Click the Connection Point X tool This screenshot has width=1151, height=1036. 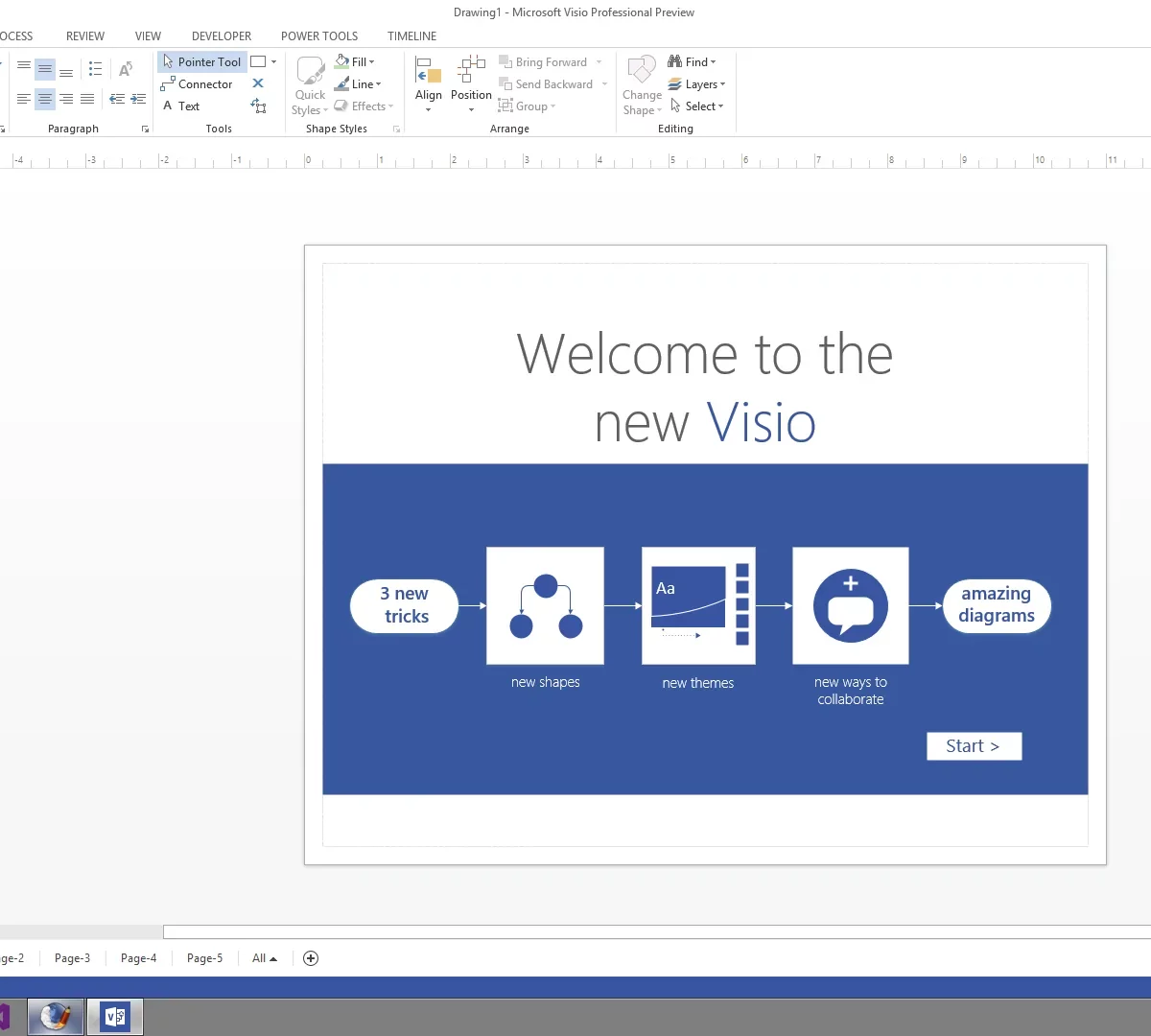coord(258,84)
